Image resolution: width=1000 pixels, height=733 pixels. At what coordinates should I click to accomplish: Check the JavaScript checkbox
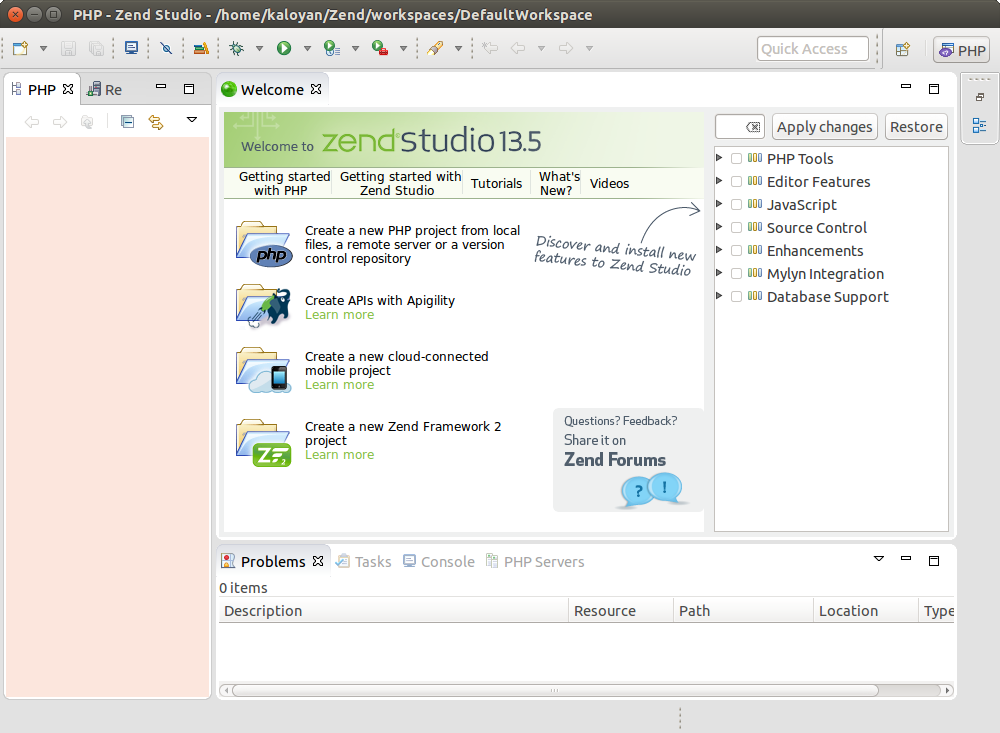[736, 205]
